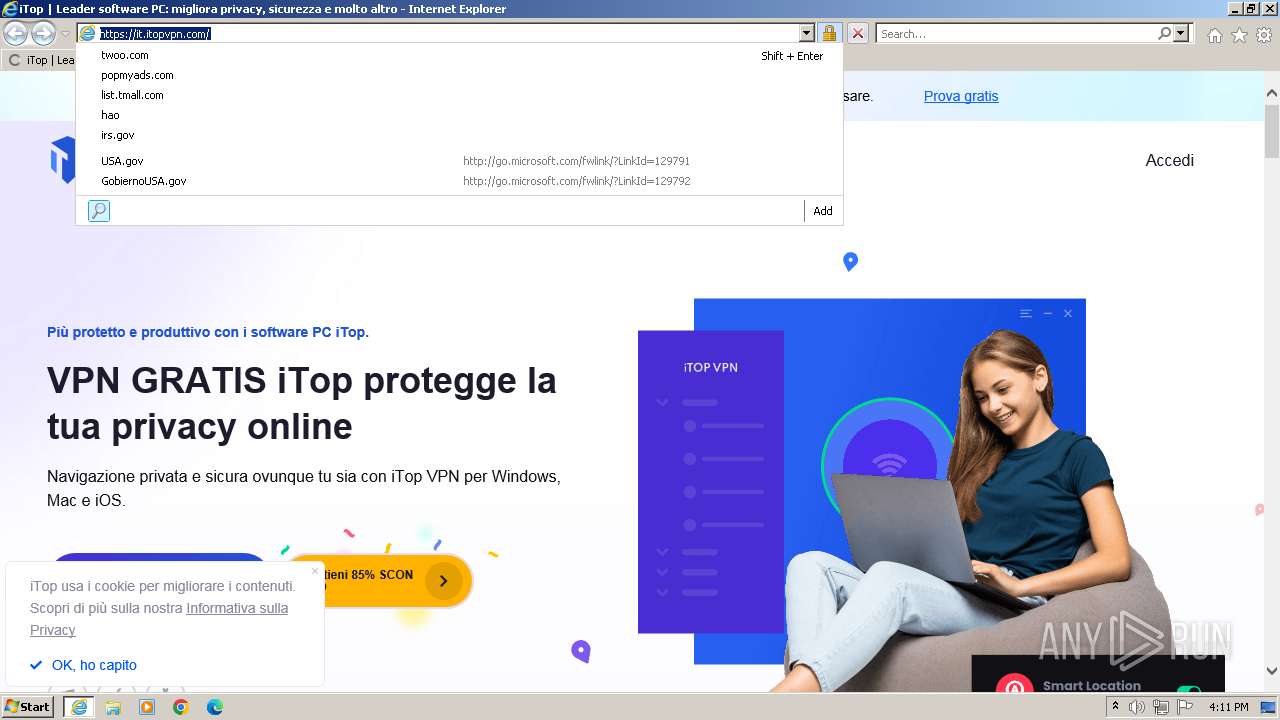The image size is (1280, 720).
Task: Choose popmyads.com suggestion
Action: [460, 75]
